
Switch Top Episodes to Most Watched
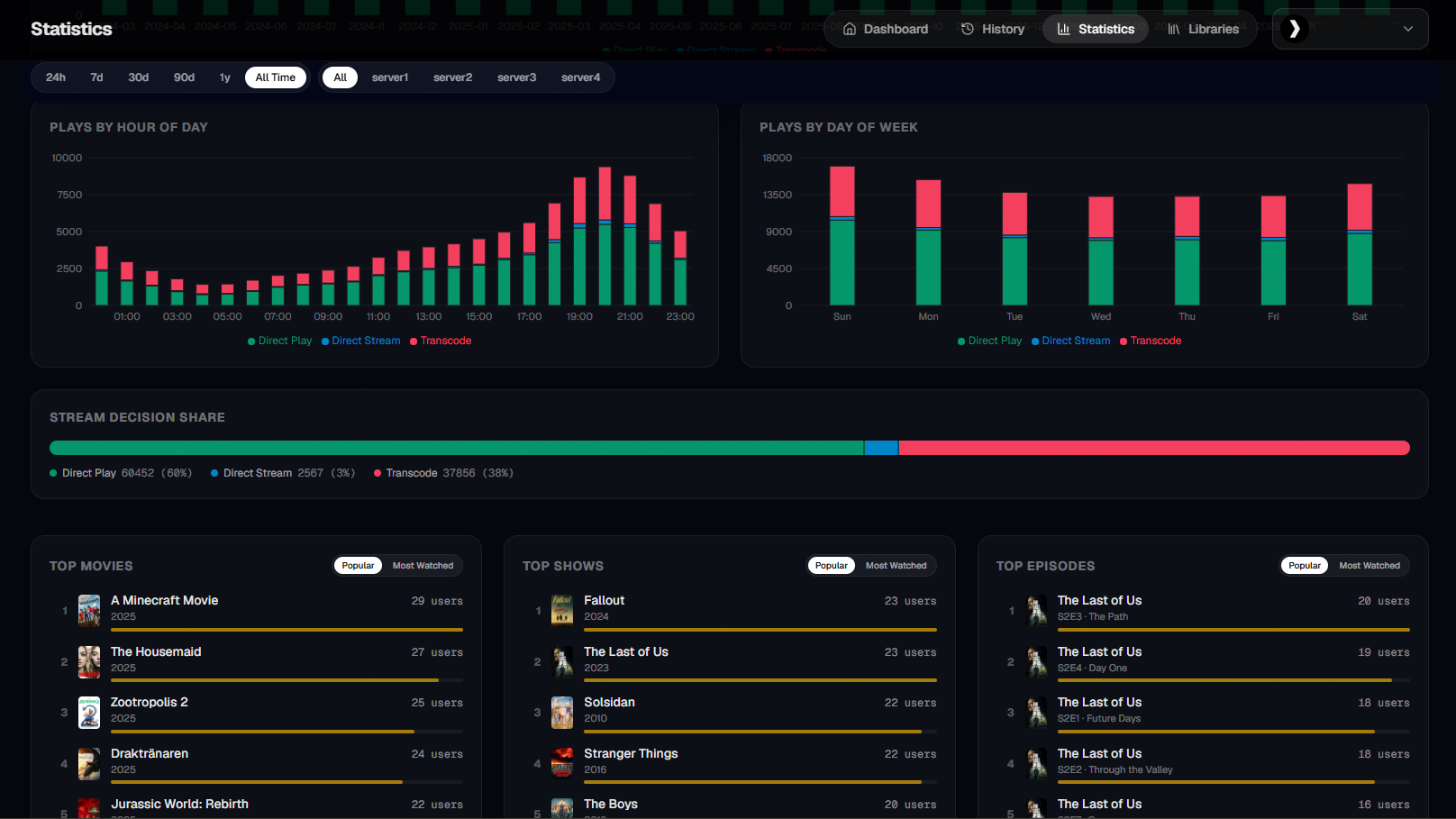(x=1370, y=566)
